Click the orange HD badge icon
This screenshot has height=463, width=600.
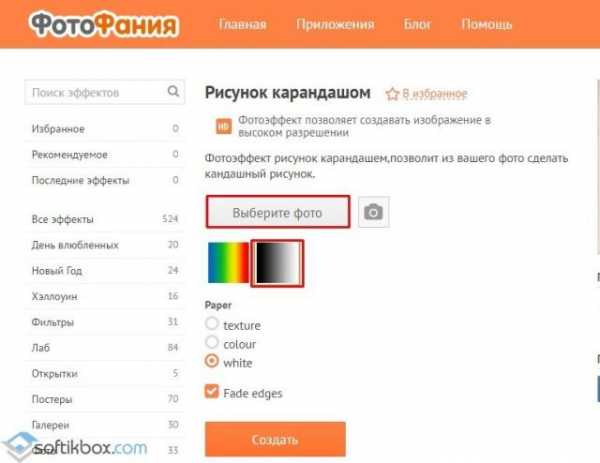coord(223,126)
